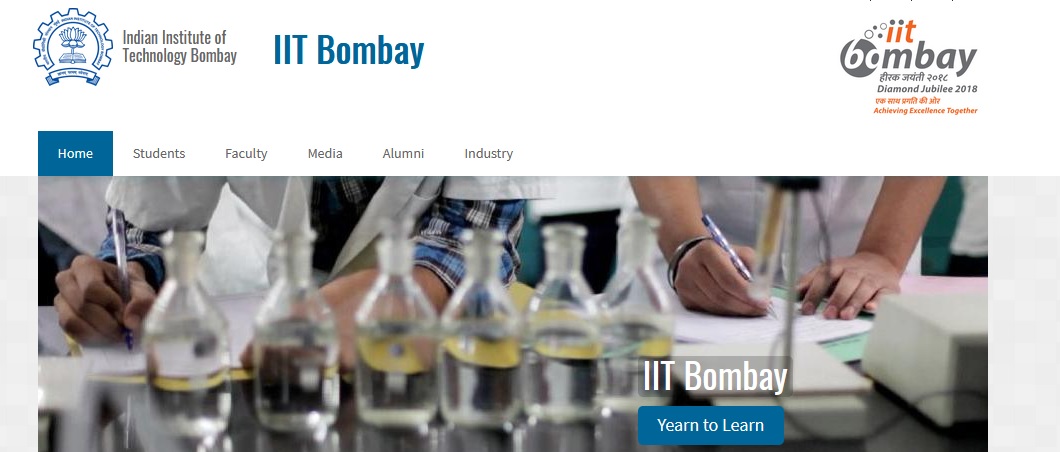Click the orange 'iit' lettering in jubilee logo
Image resolution: width=1060 pixels, height=452 pixels.
click(x=900, y=32)
